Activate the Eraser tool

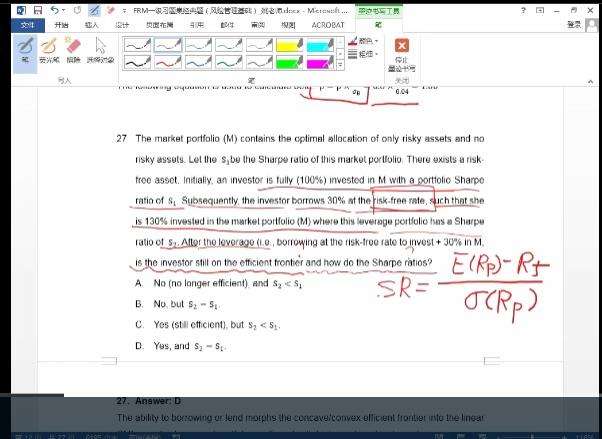click(73, 49)
